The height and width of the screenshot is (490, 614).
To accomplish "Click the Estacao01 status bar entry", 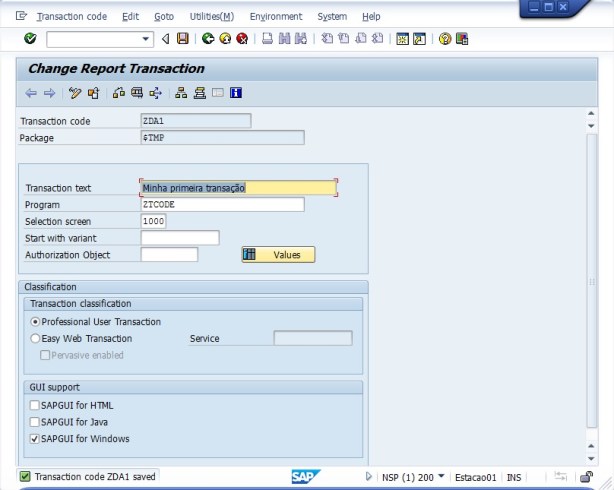I will (x=475, y=477).
